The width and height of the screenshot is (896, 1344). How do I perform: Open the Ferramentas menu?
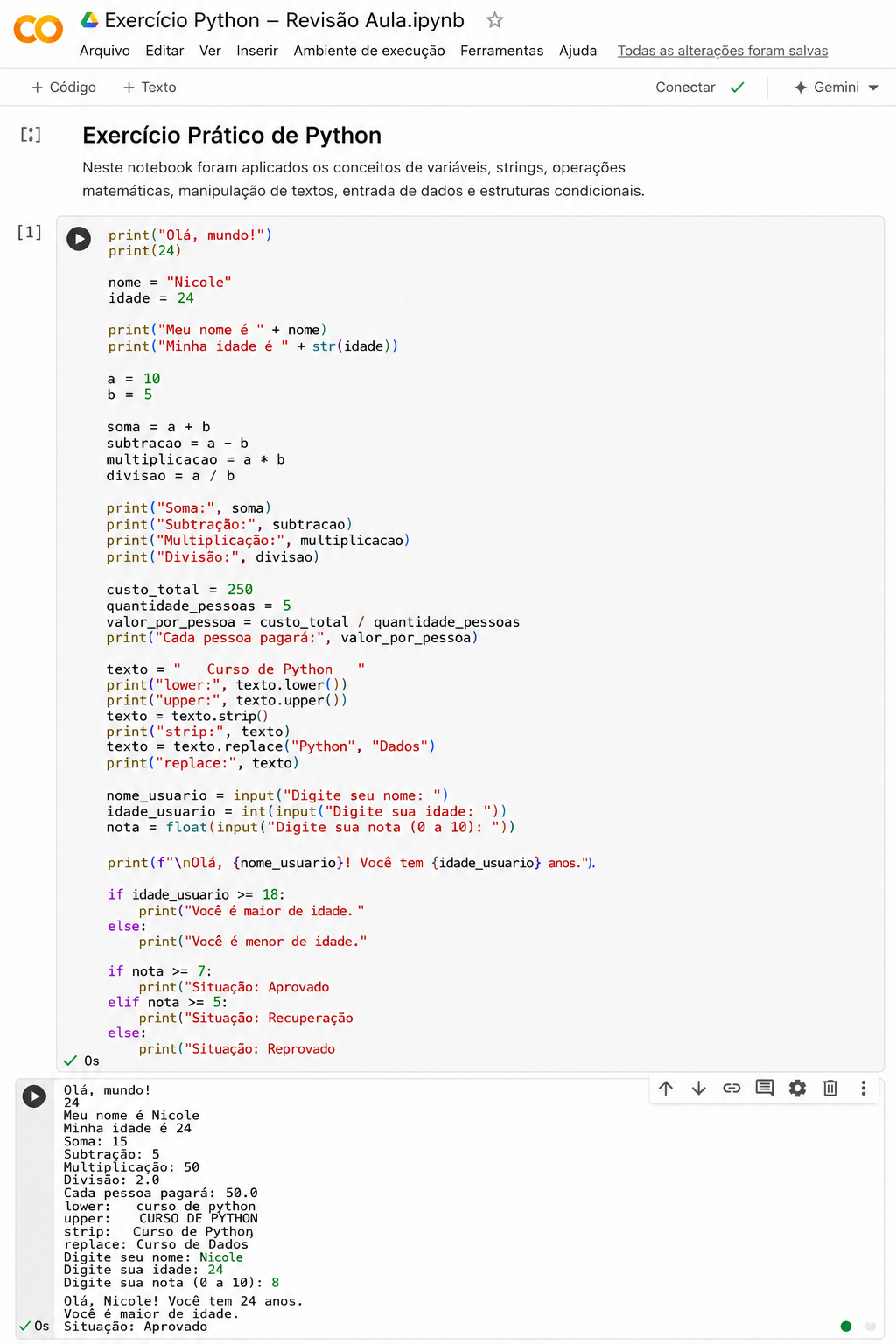(502, 51)
